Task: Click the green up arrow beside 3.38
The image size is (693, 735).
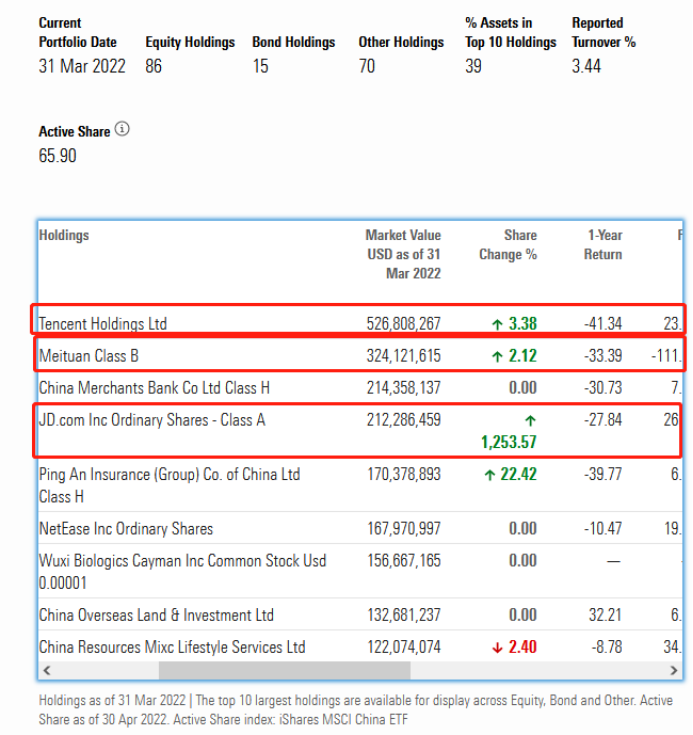Action: click(x=496, y=323)
